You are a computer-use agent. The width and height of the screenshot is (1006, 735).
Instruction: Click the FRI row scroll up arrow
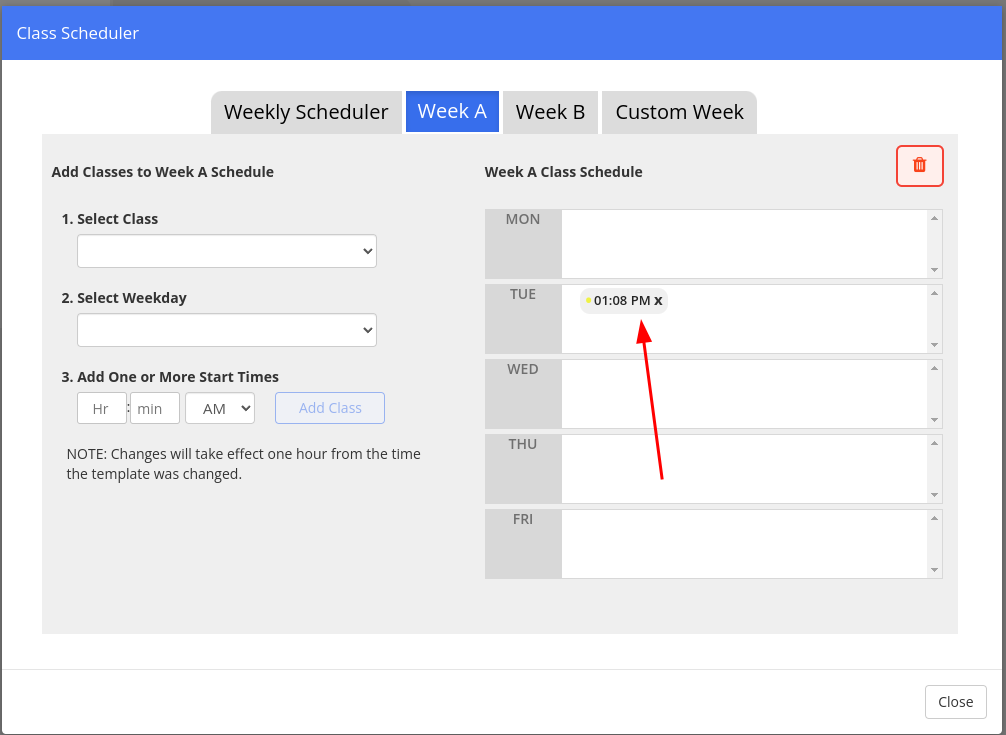click(x=935, y=518)
